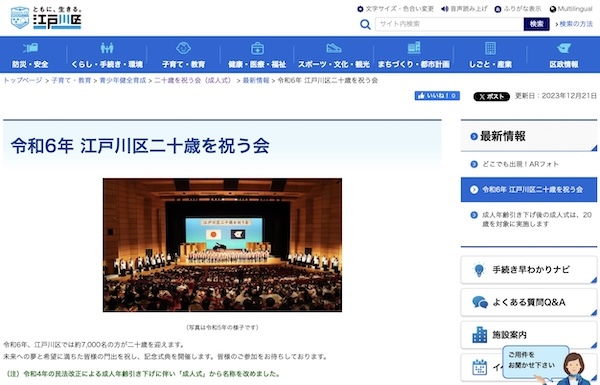Go to 子育て・教育 breadcrumb link

[71, 80]
